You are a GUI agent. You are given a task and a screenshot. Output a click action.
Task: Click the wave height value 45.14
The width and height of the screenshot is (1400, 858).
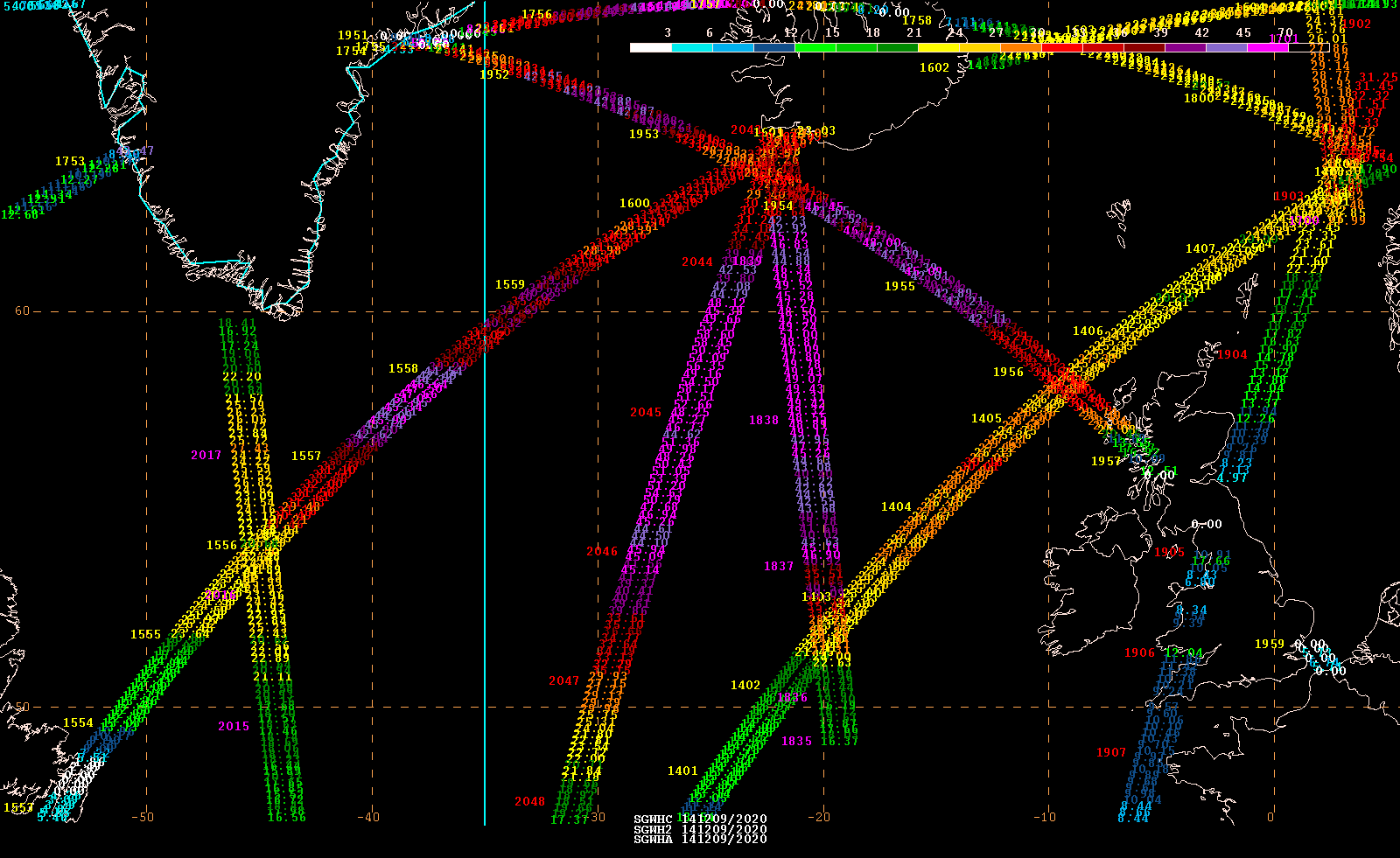(x=640, y=569)
